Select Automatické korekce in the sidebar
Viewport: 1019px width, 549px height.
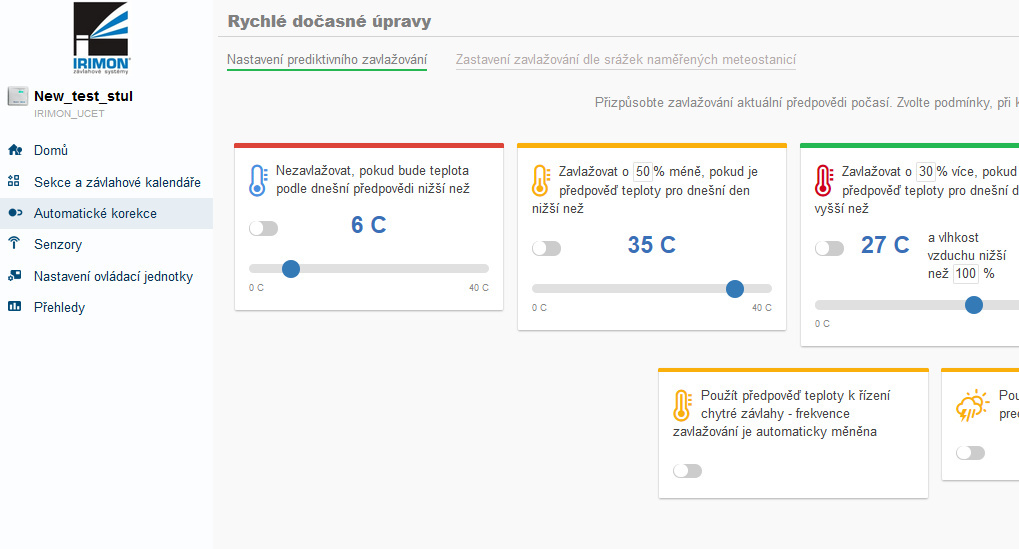click(95, 213)
